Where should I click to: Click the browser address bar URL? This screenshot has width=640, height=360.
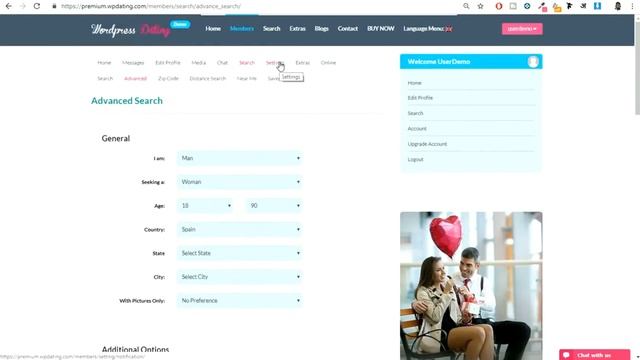pyautogui.click(x=151, y=6)
